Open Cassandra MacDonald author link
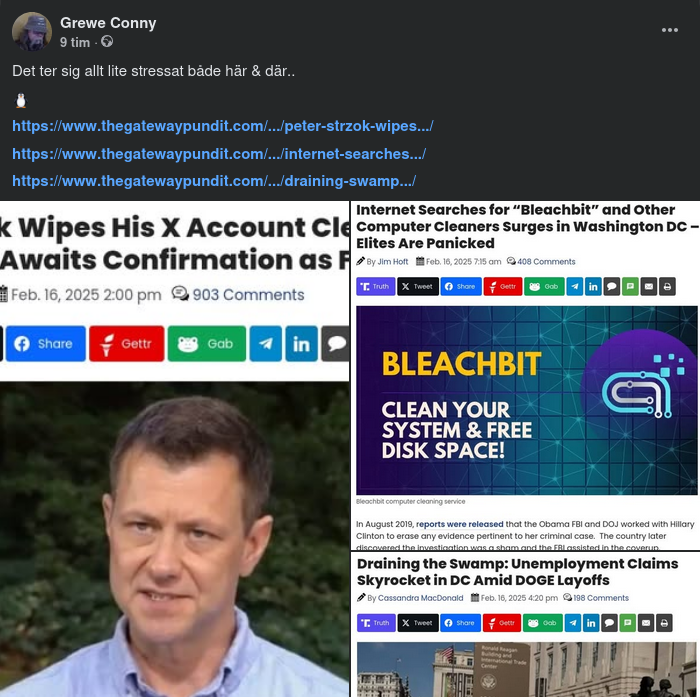700x697 pixels. coord(421,598)
